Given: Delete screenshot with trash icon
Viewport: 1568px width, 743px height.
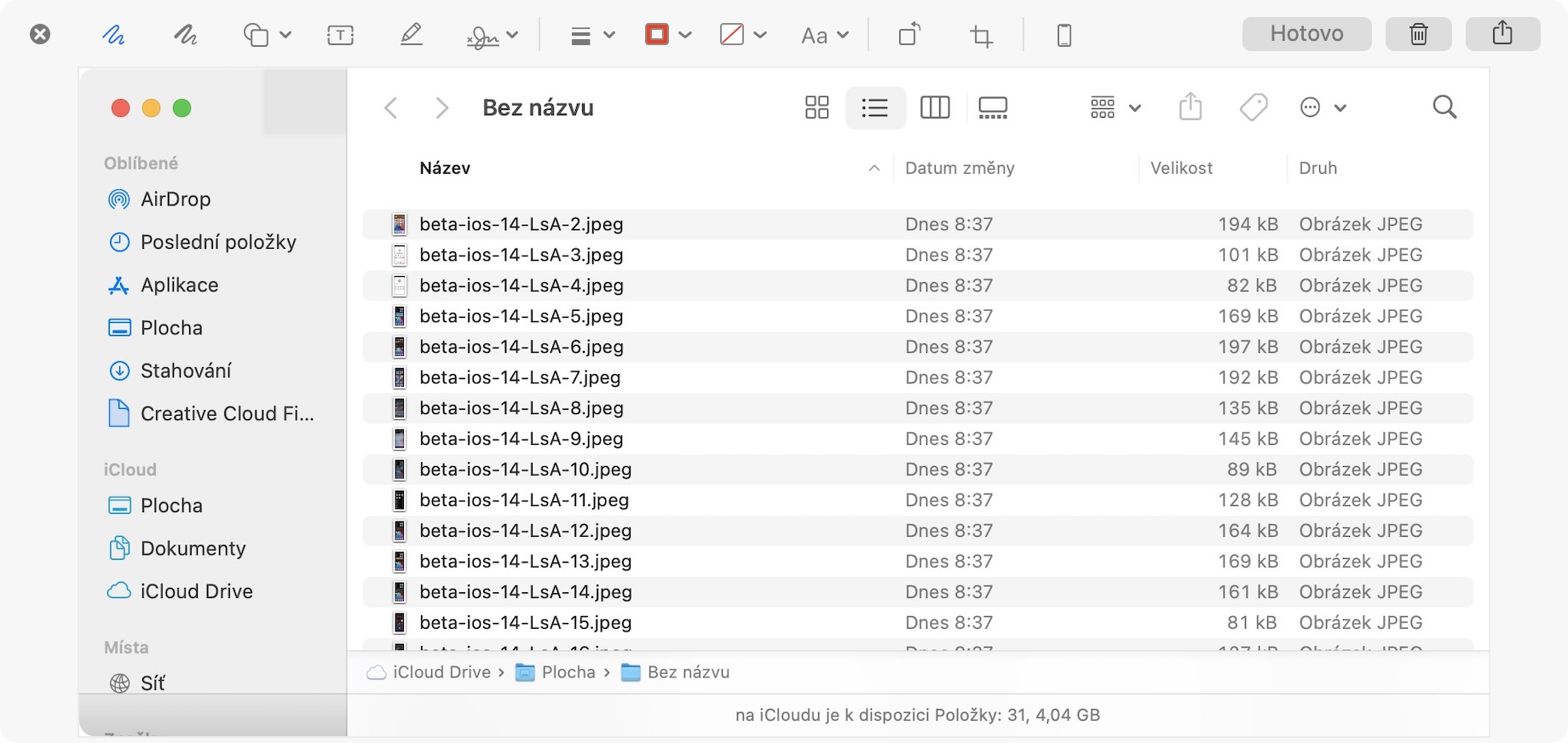Looking at the screenshot, I should [x=1419, y=34].
